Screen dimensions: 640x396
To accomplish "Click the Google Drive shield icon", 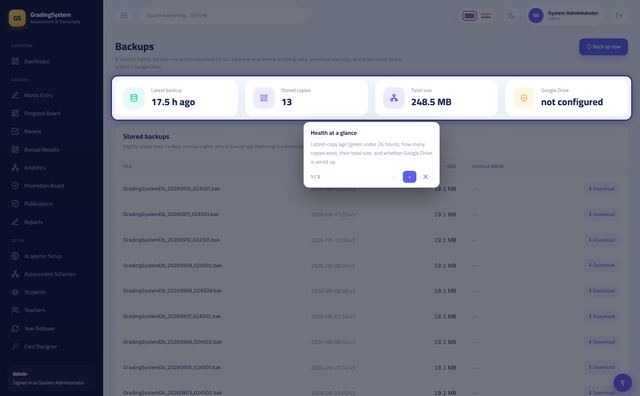I will [524, 98].
